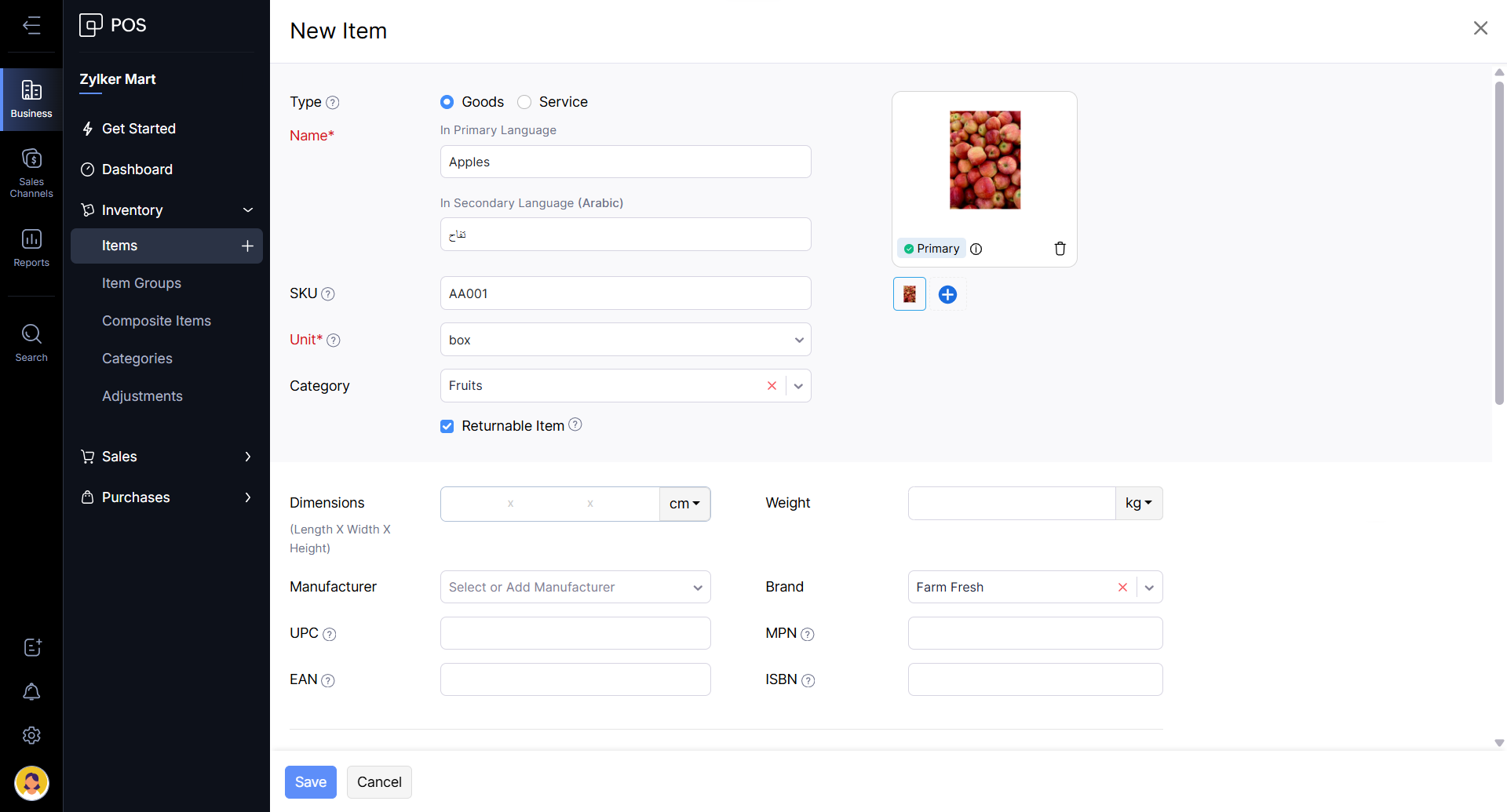Image resolution: width=1507 pixels, height=812 pixels.
Task: Delete the apple image with trash icon
Action: click(1060, 249)
